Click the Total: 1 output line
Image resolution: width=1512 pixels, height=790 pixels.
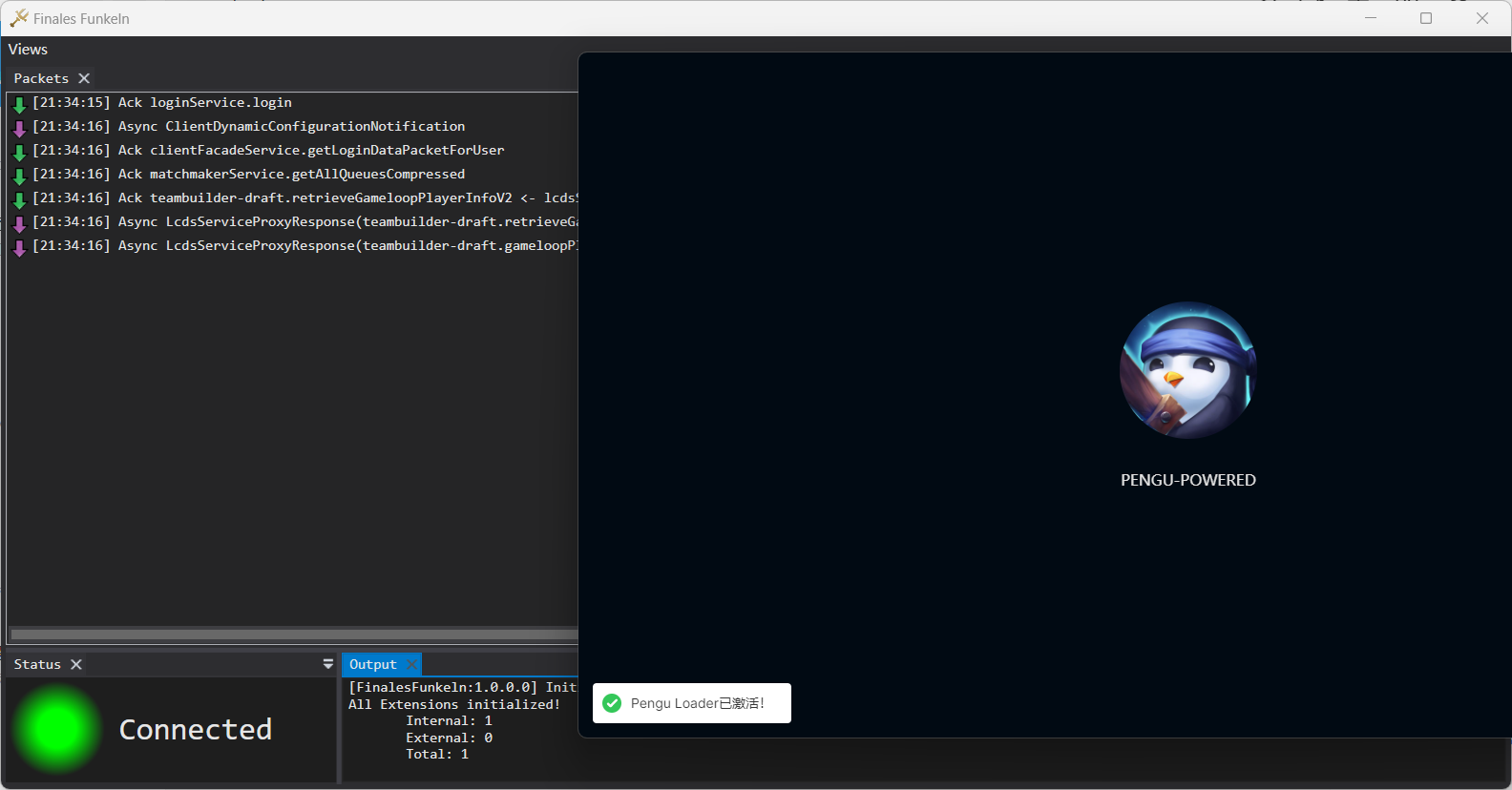coord(437,754)
